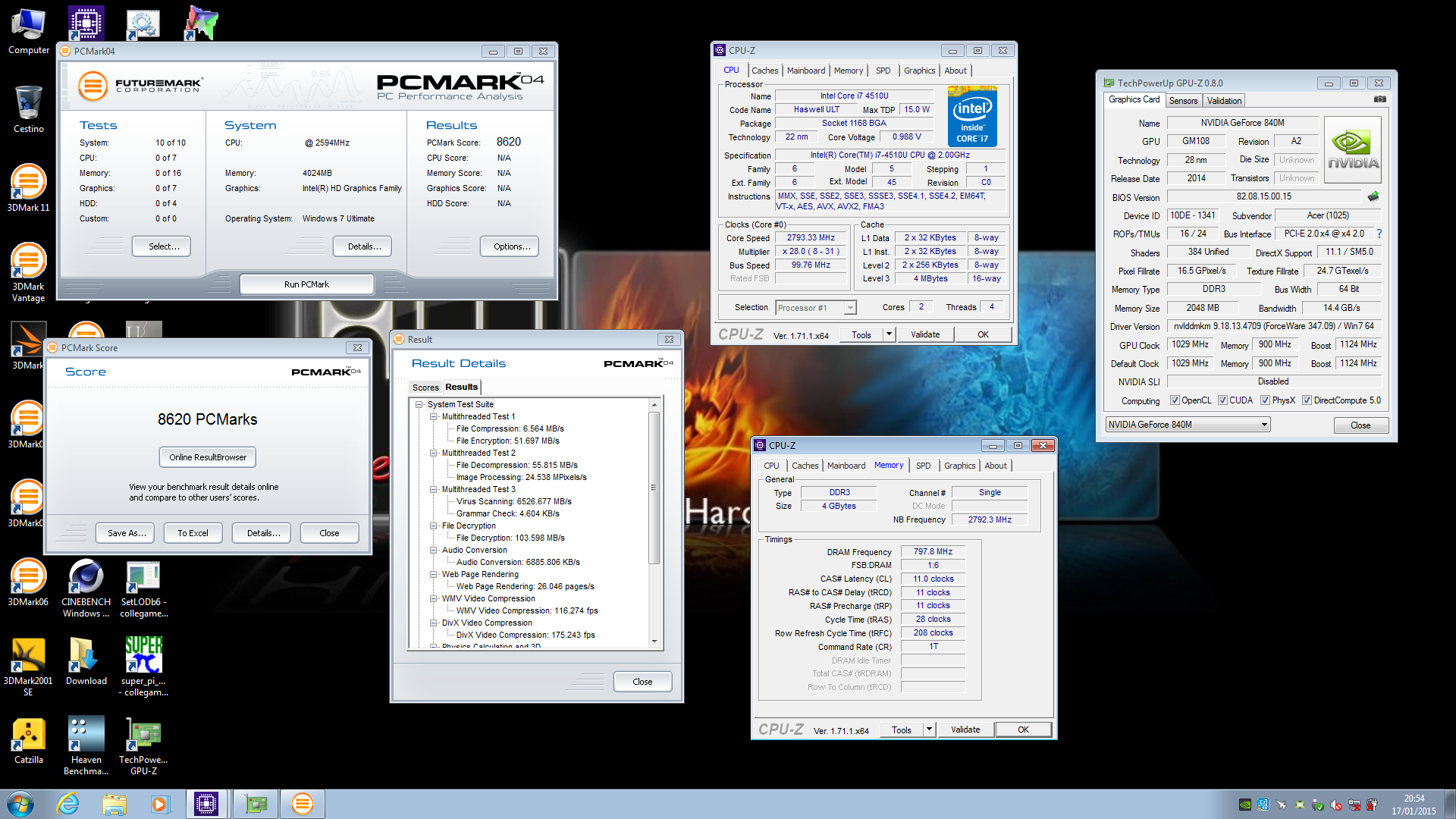The height and width of the screenshot is (819, 1456).
Task: Switch to PCMark04 taskbar item
Action: 302,804
